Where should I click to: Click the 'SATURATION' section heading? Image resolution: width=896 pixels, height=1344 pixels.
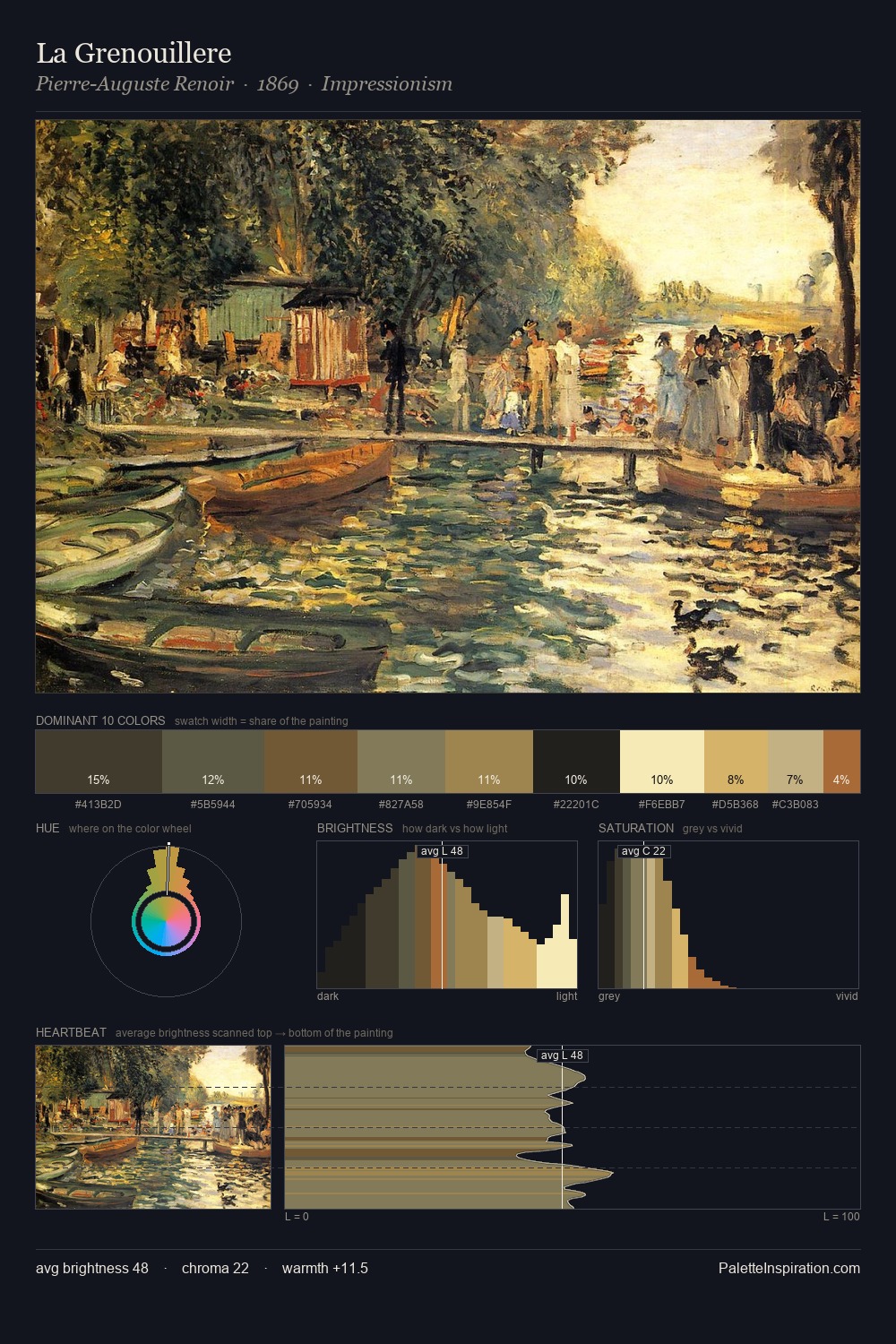click(636, 828)
